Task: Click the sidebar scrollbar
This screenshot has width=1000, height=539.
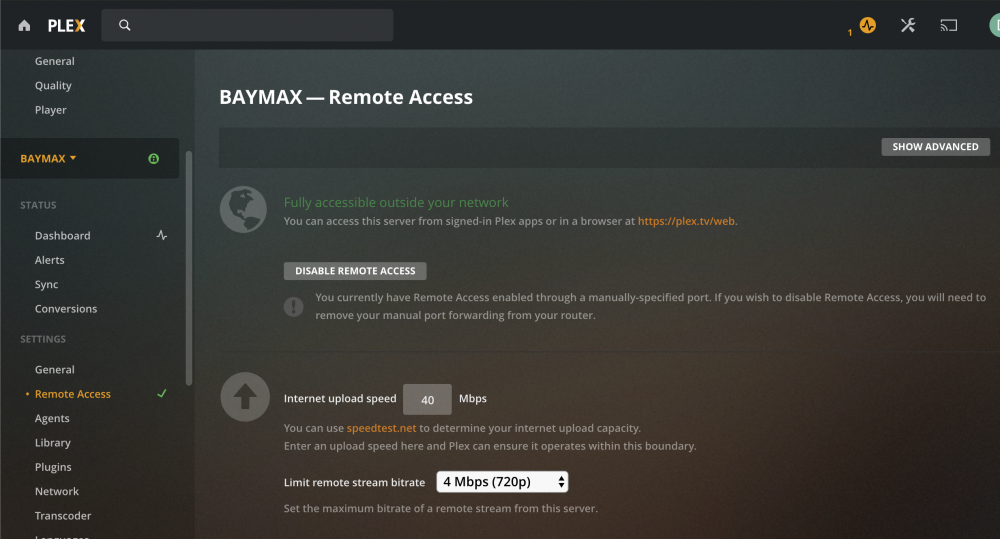Action: (x=189, y=268)
